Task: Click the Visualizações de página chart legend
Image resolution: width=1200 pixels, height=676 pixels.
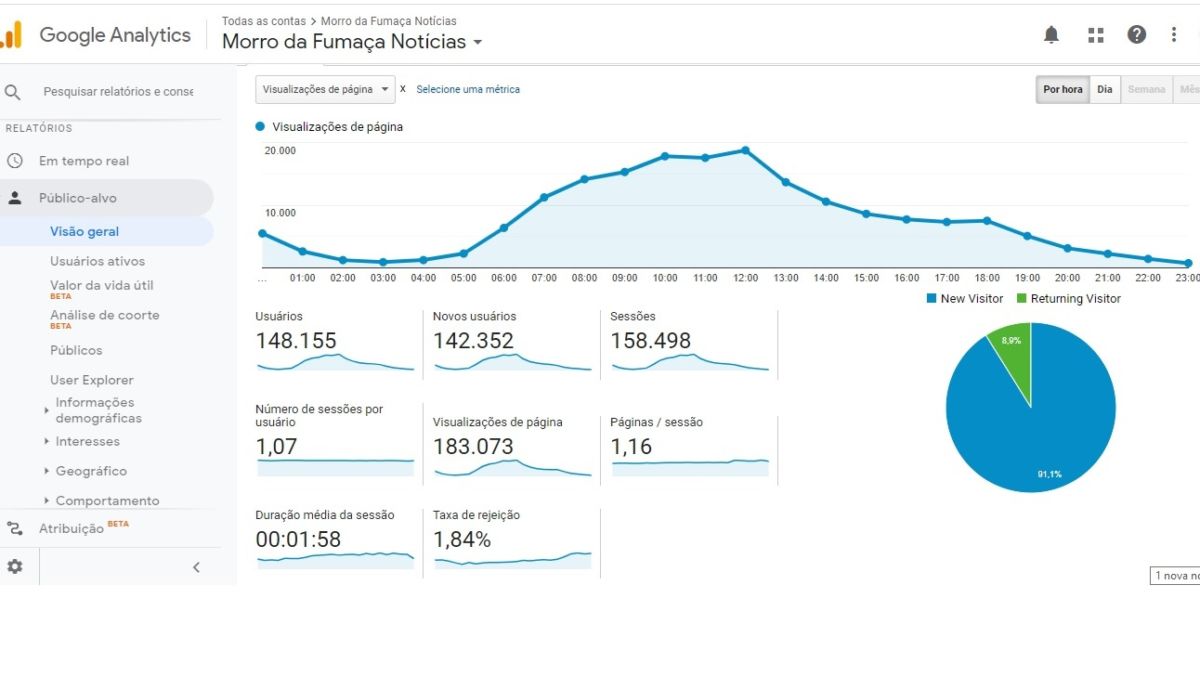Action: pyautogui.click(x=330, y=127)
